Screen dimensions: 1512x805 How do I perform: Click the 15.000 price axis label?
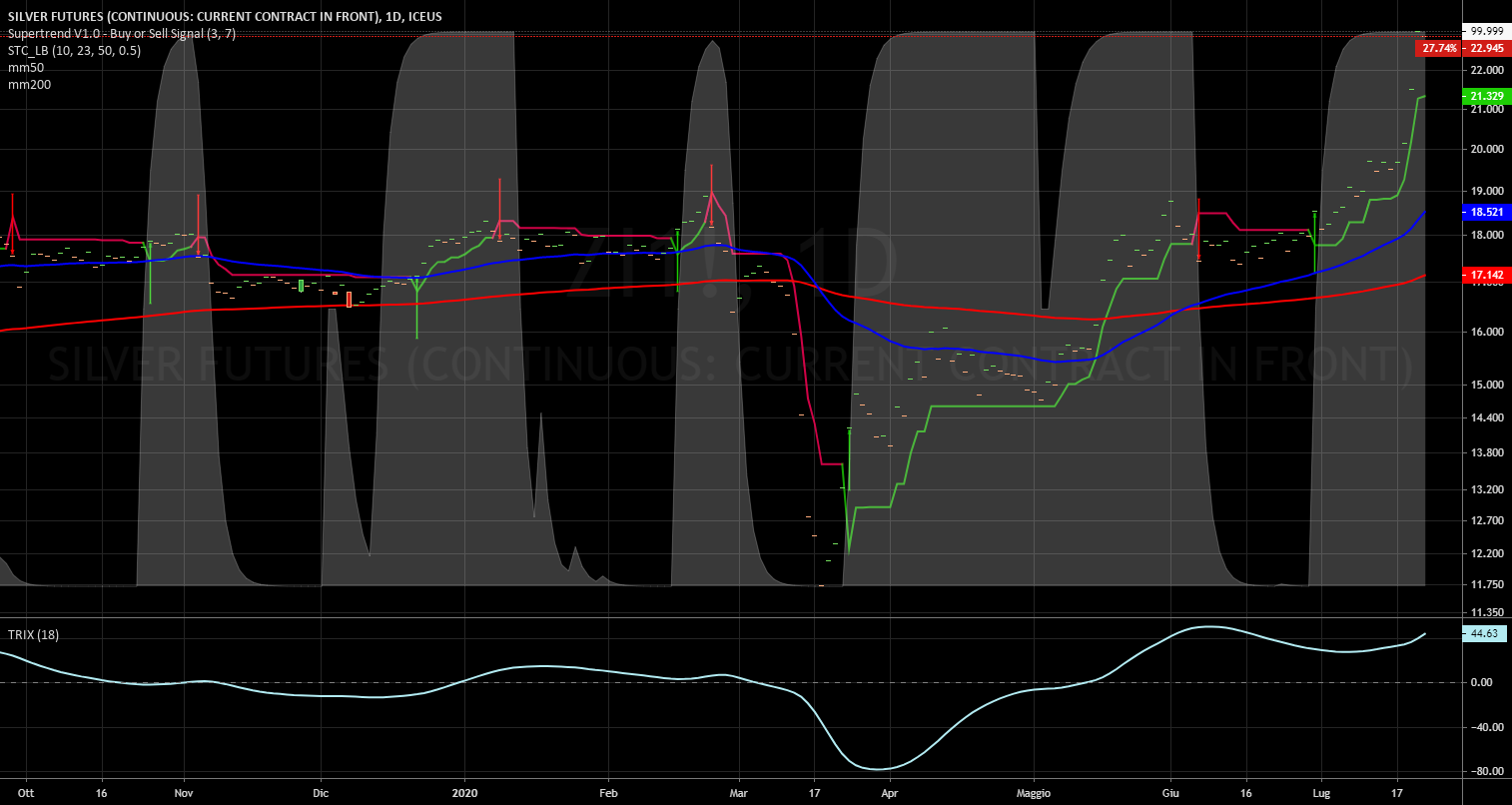click(1486, 385)
